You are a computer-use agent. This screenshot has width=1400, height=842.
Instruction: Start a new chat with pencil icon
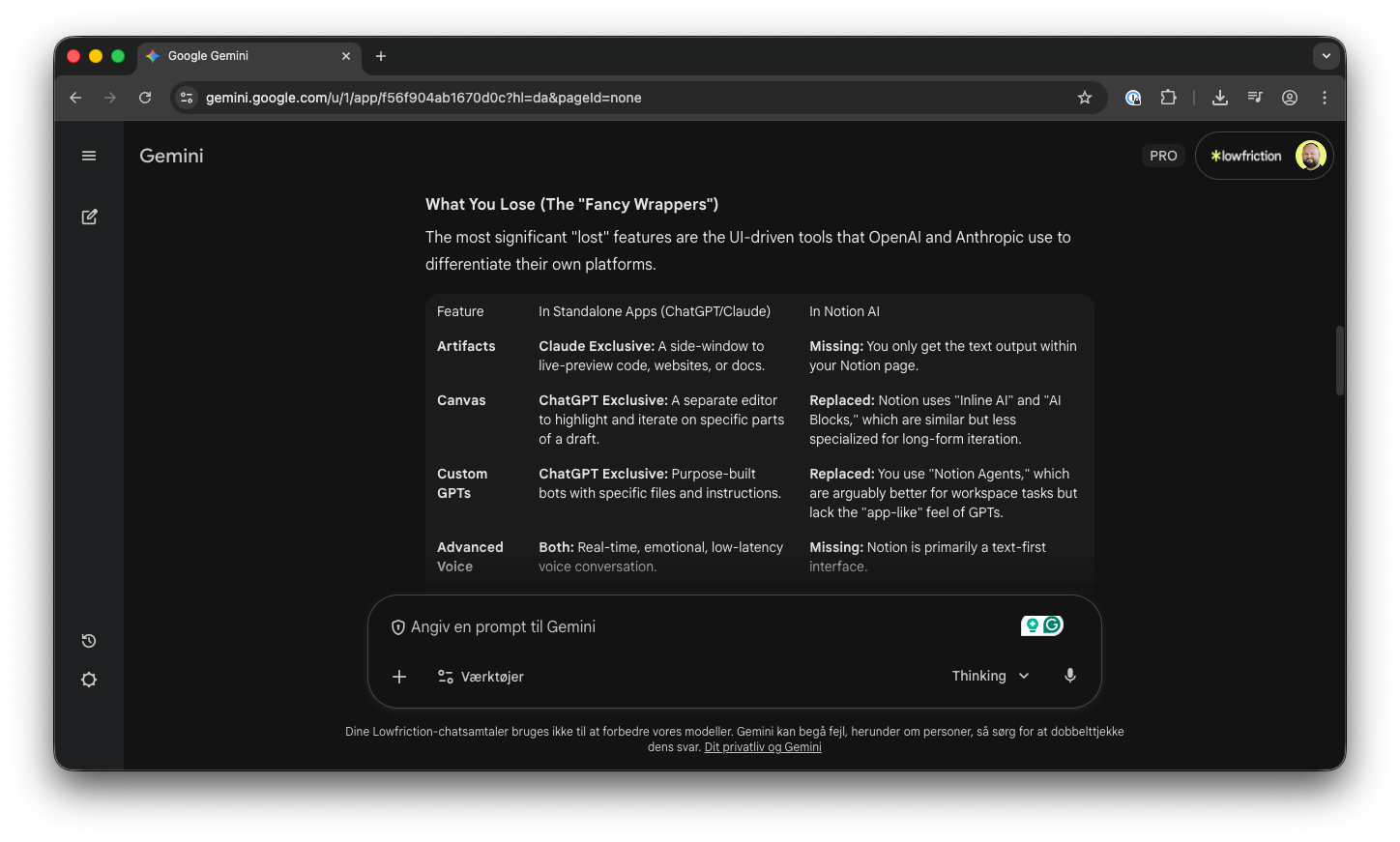[89, 217]
